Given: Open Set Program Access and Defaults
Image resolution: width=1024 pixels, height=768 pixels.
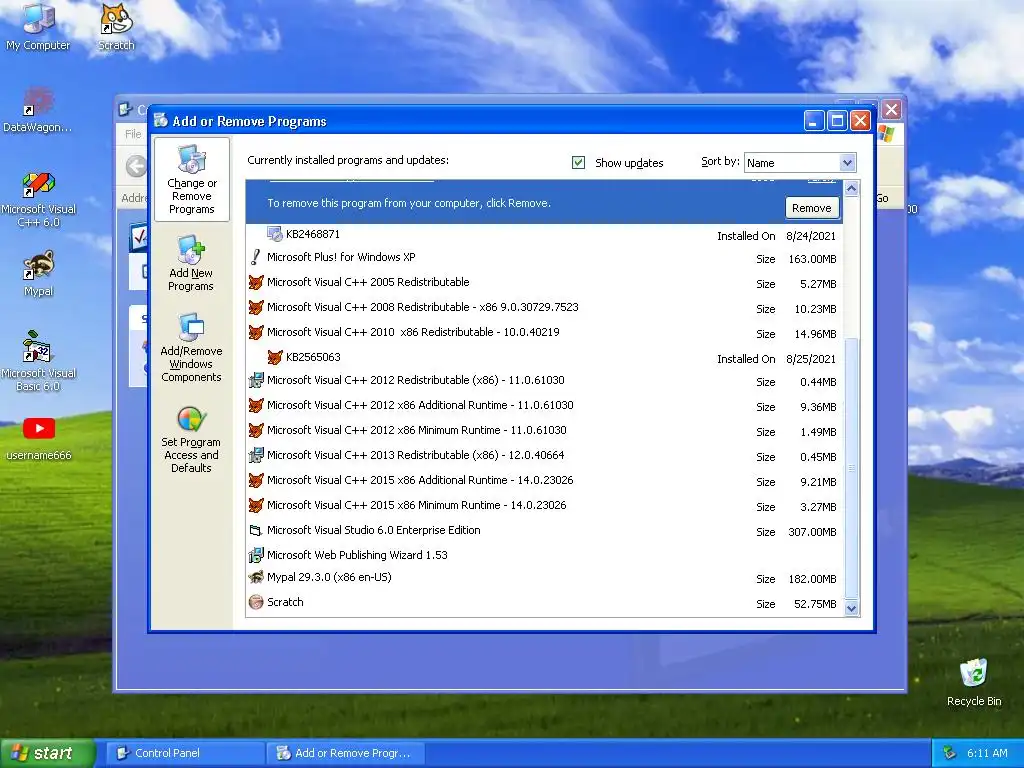Looking at the screenshot, I should (x=191, y=440).
